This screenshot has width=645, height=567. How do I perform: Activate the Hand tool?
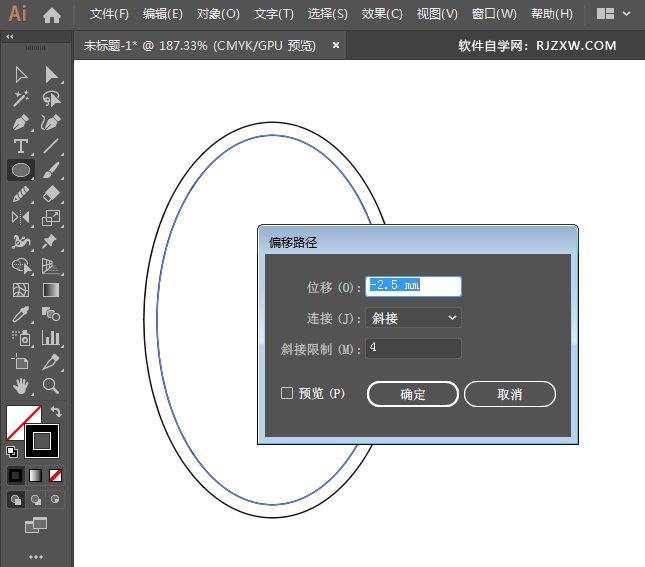[x=21, y=386]
